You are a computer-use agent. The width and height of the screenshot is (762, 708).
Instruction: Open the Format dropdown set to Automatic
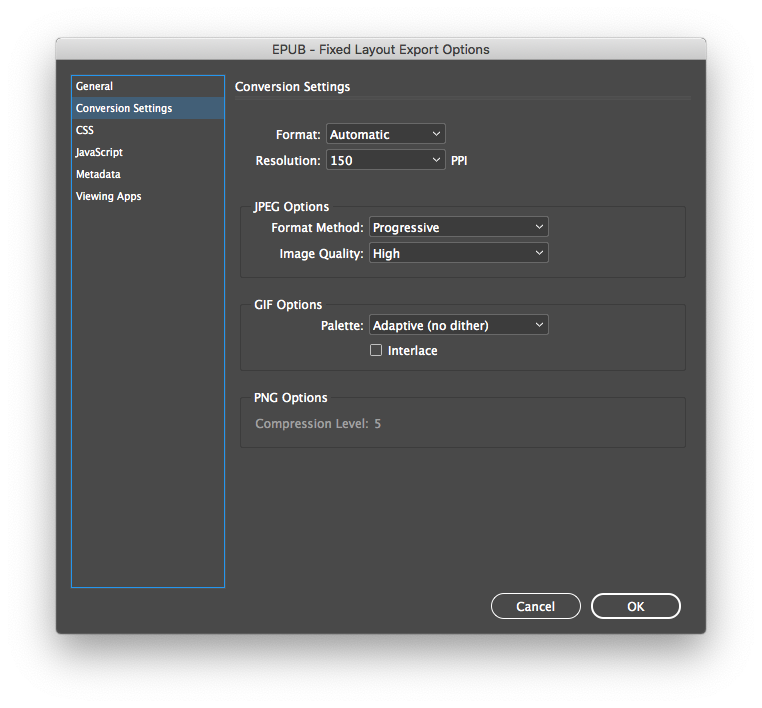(385, 135)
